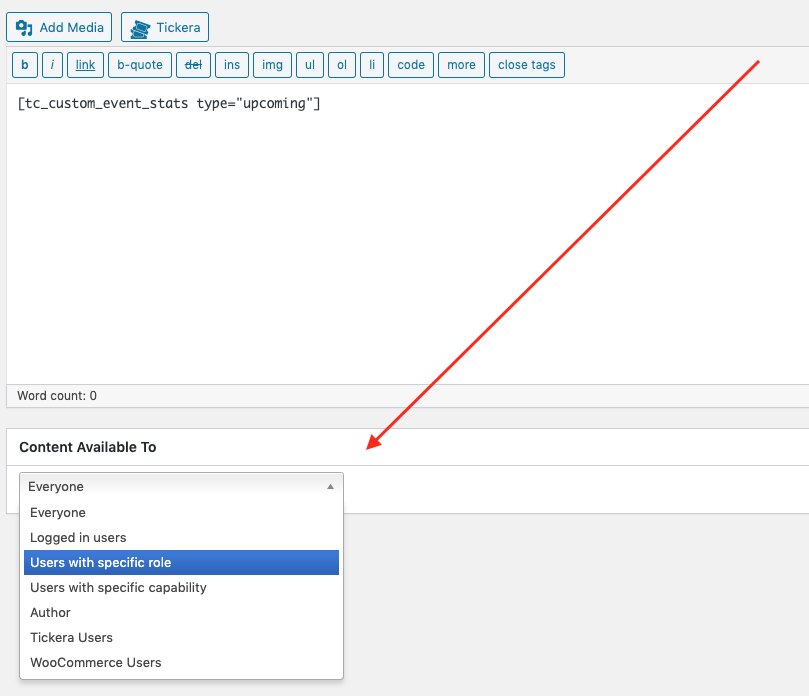Screen dimensions: 809x696
Task: Choose Logged in users option
Action: pos(181,538)
